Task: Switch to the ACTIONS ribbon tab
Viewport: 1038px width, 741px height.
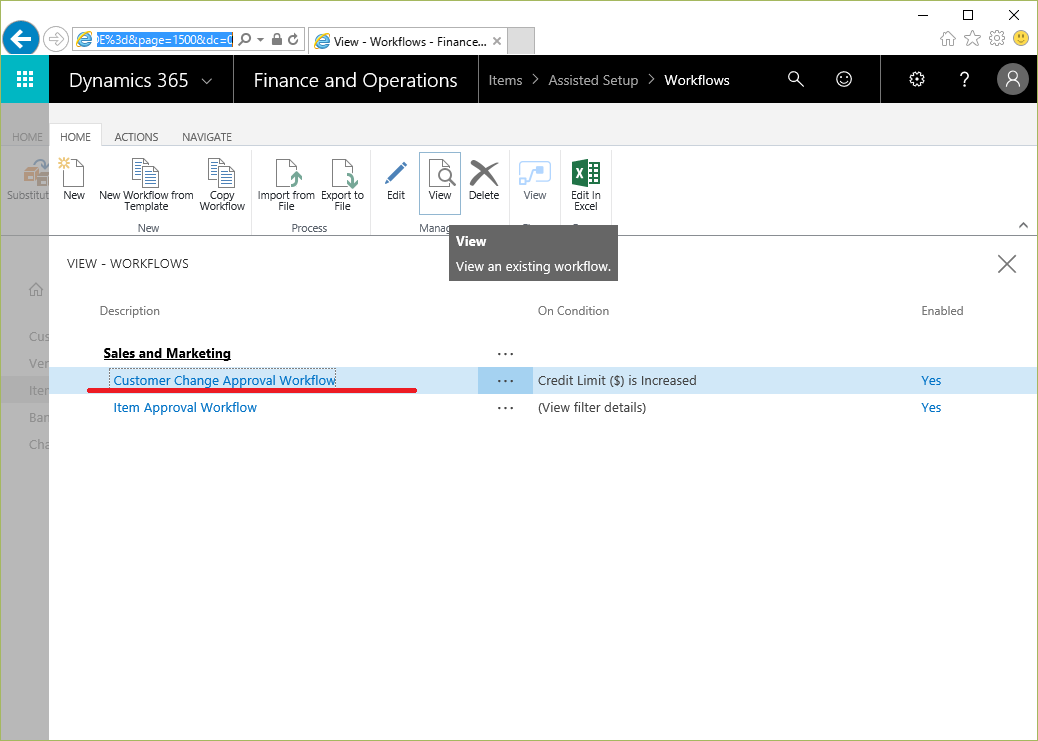Action: (136, 136)
